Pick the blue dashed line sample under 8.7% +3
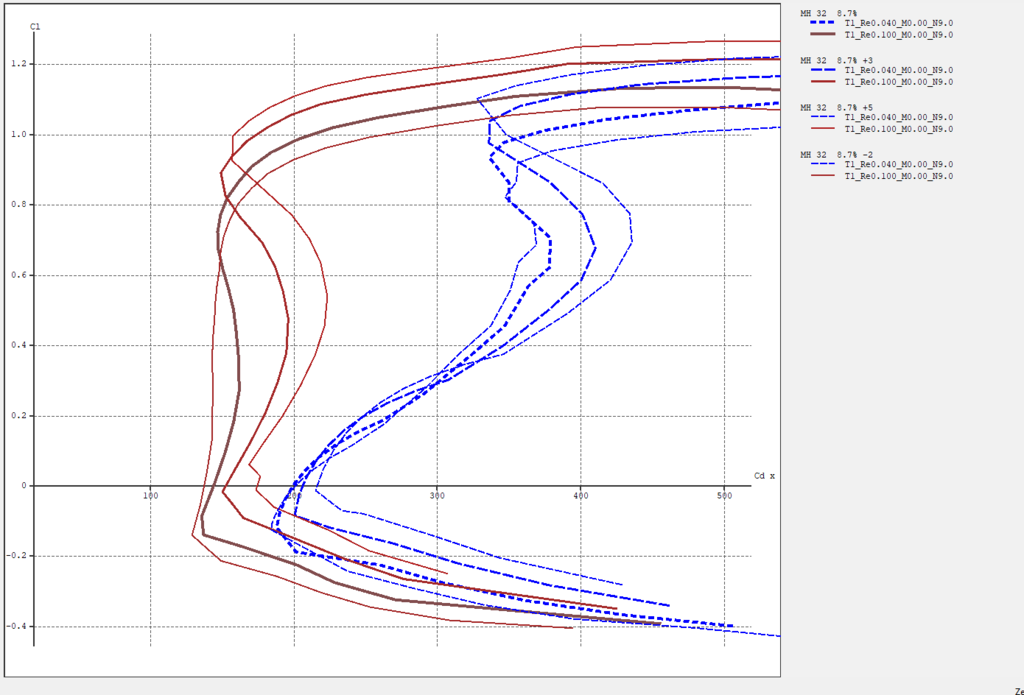Screen dimensions: 1024x695 pyautogui.click(x=821, y=71)
